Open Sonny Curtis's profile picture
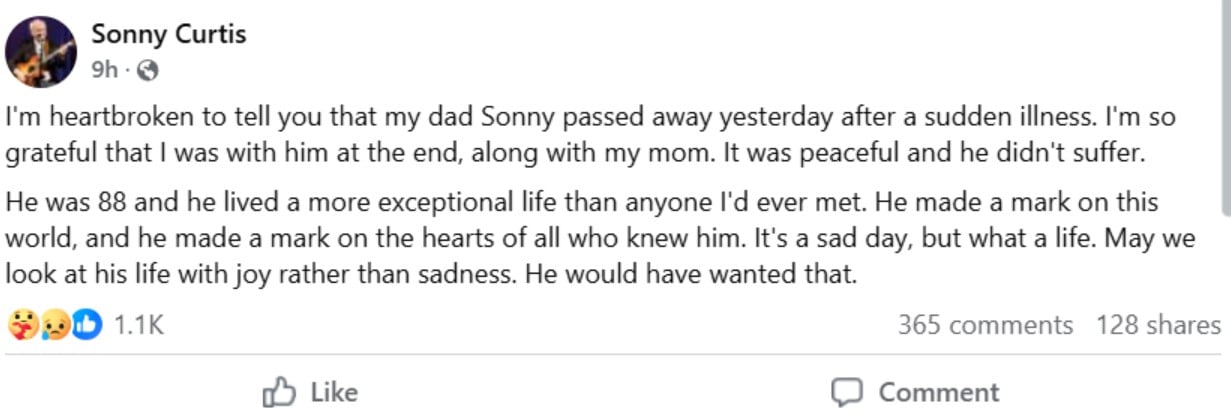1231x412 pixels. point(41,52)
